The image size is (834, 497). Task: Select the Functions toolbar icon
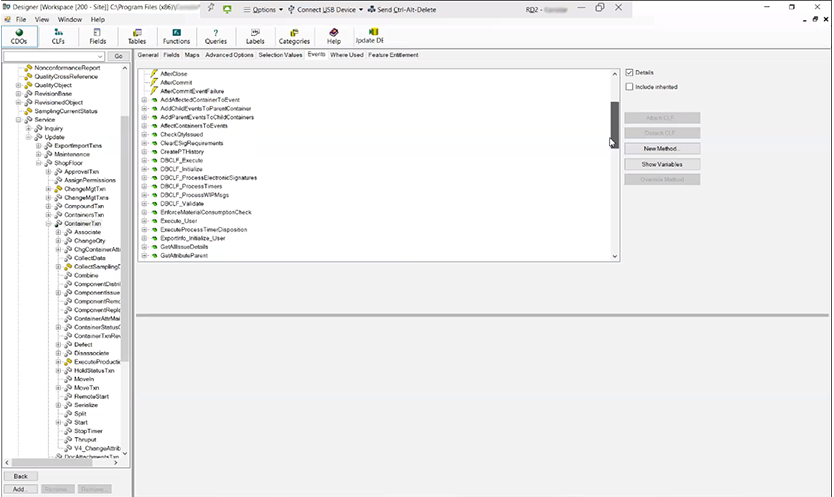[176, 36]
